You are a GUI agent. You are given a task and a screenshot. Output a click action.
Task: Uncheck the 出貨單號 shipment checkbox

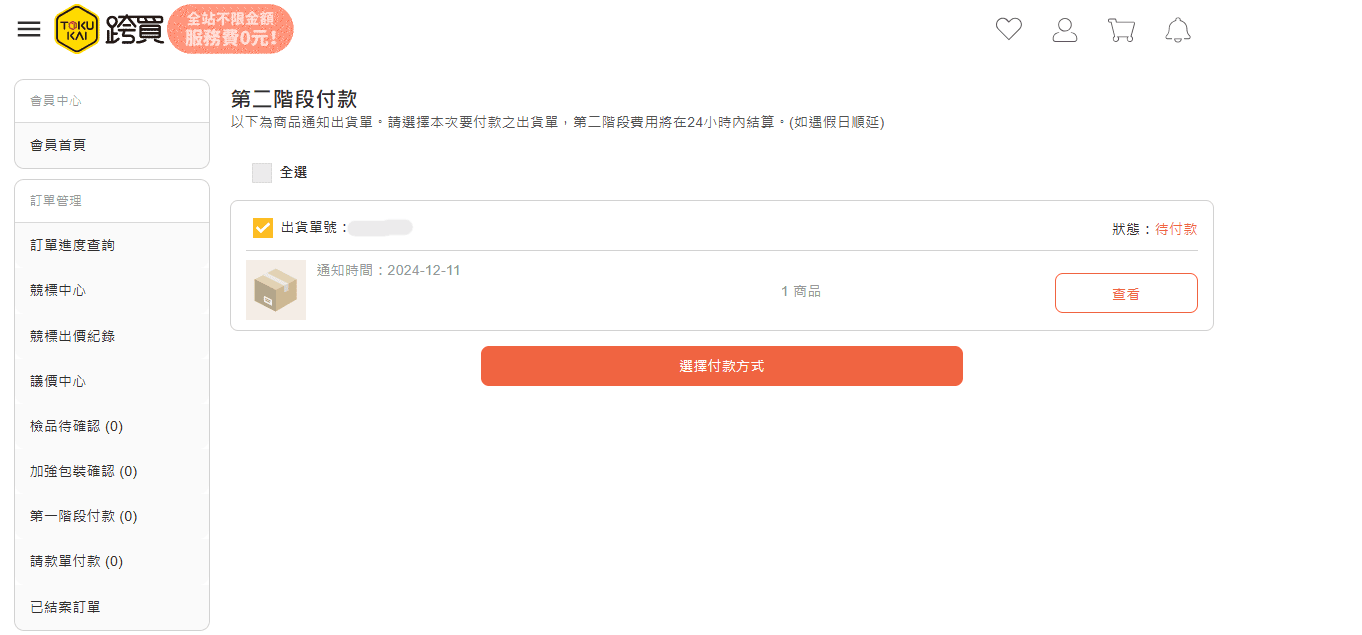263,228
